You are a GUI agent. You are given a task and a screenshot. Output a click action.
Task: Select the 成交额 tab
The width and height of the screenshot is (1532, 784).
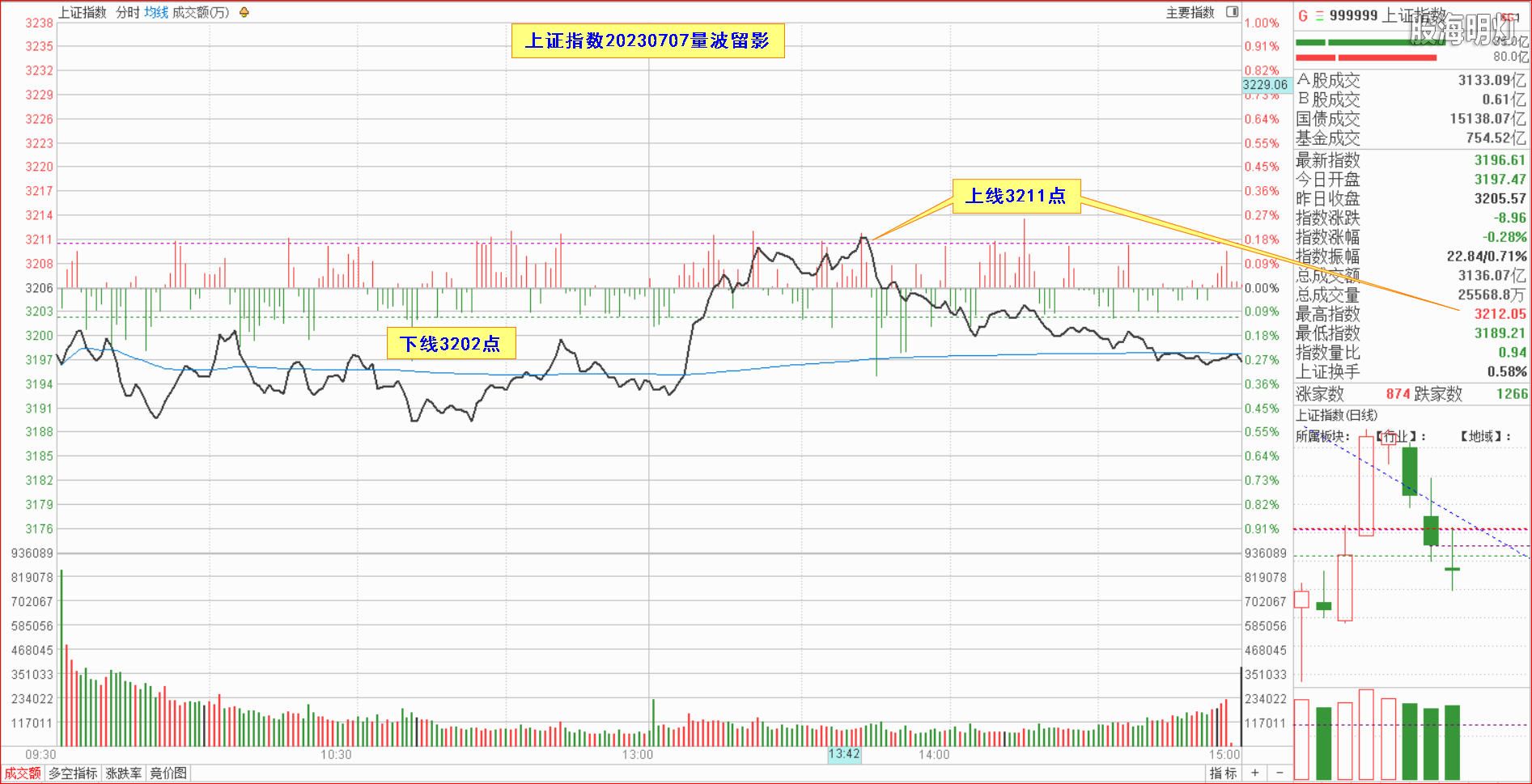coord(23,773)
